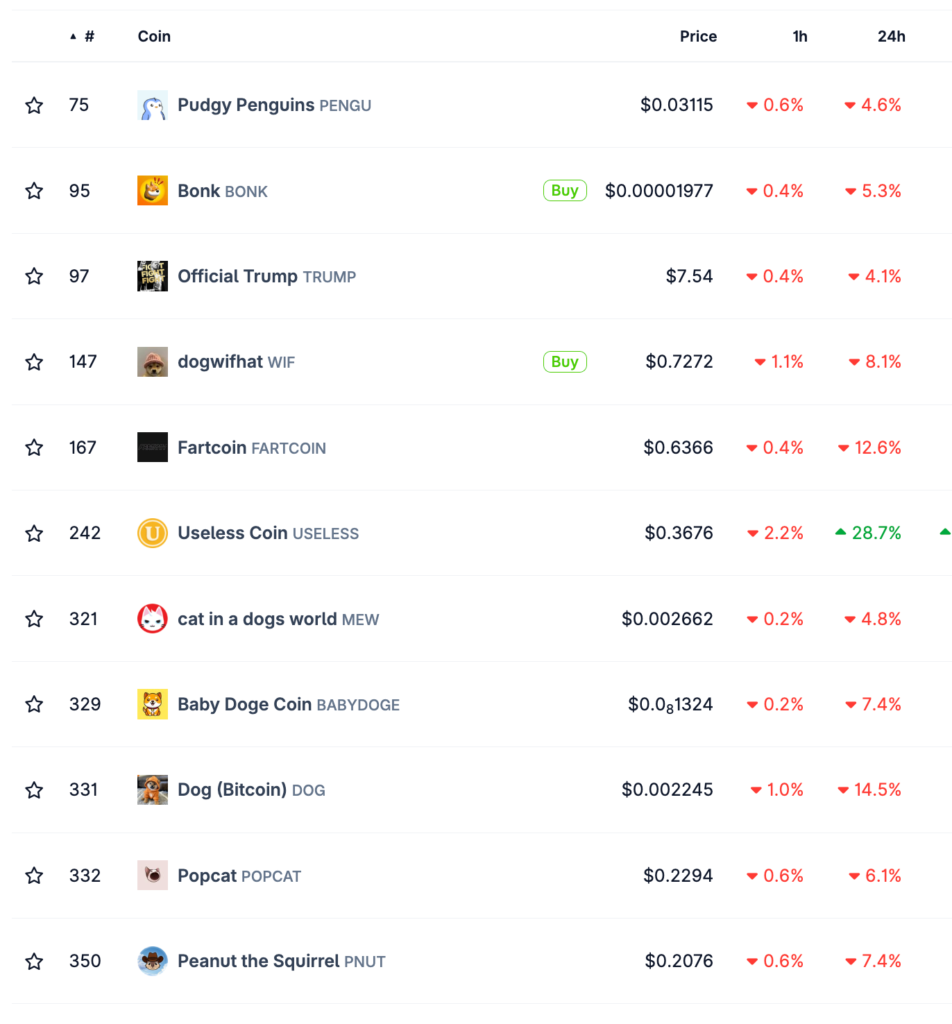952x1024 pixels.
Task: Click the Bonk coin logo
Action: (x=152, y=190)
